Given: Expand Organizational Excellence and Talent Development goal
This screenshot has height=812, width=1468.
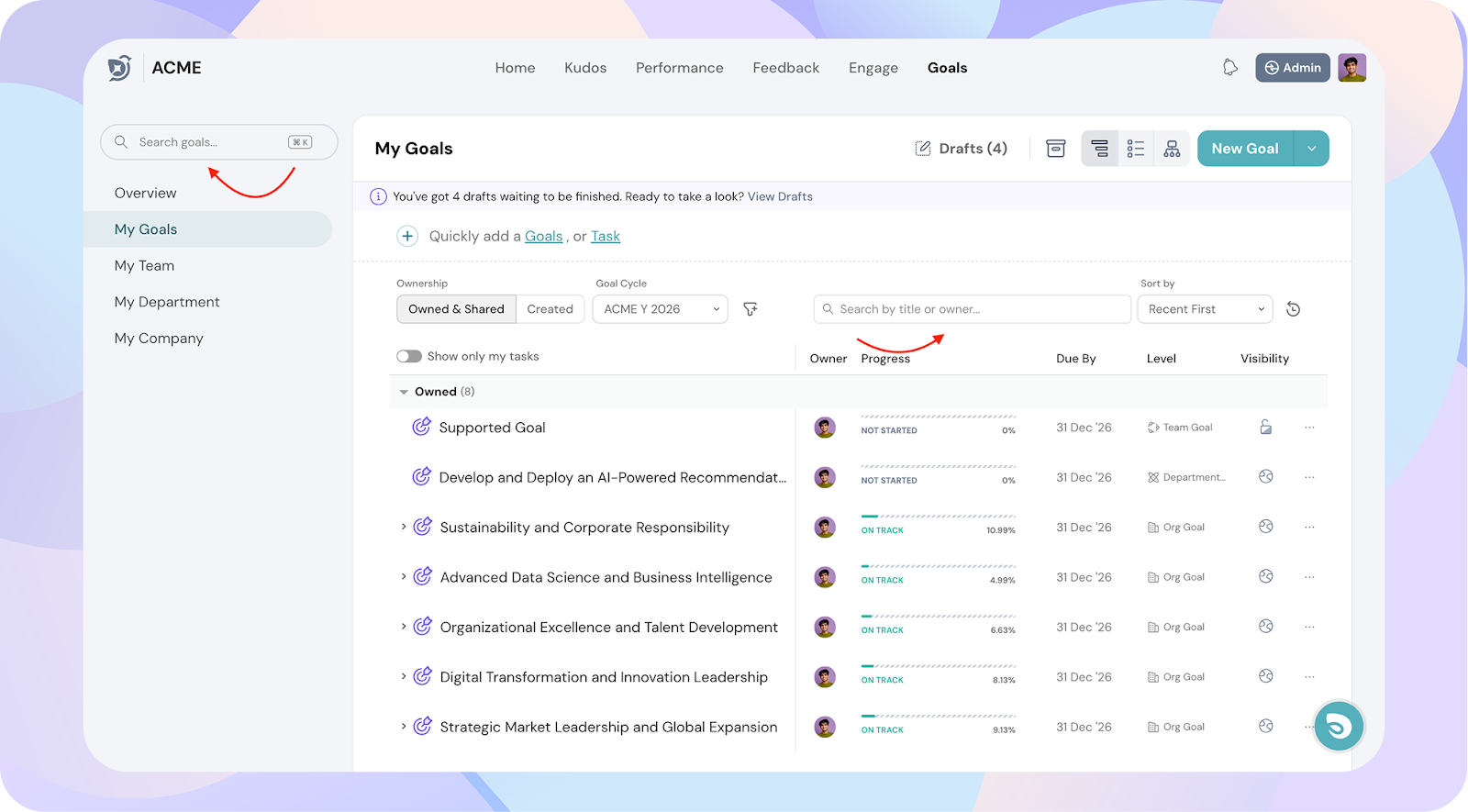Looking at the screenshot, I should click(x=404, y=627).
